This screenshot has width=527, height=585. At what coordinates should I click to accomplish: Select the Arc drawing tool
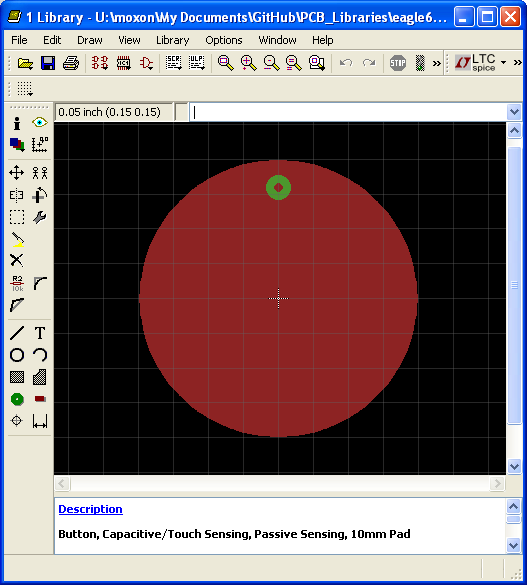(x=40, y=355)
